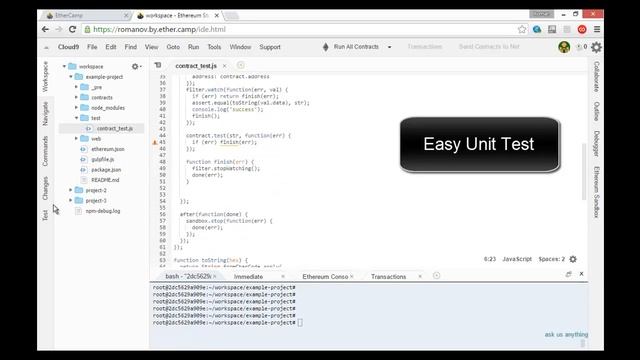The image size is (640, 360).
Task: Close the console panel with X
Action: tap(582, 273)
